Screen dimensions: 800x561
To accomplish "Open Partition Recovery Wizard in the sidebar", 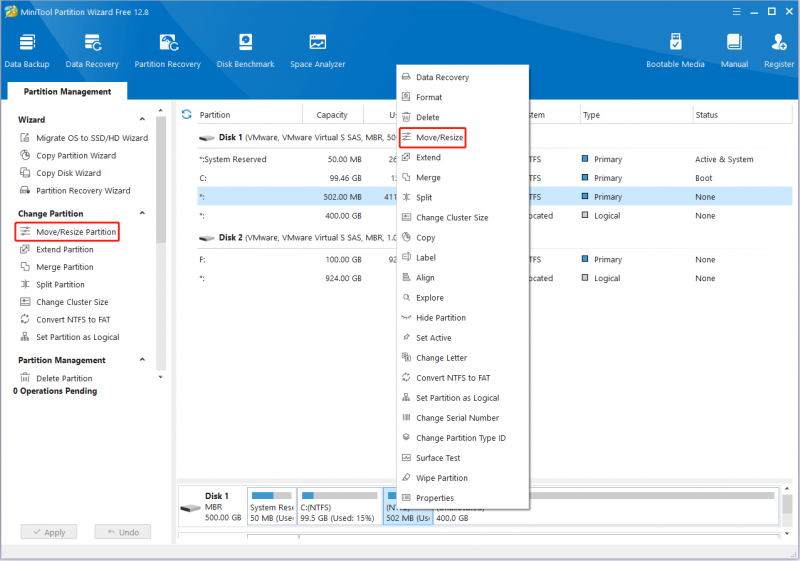I will coord(75,190).
